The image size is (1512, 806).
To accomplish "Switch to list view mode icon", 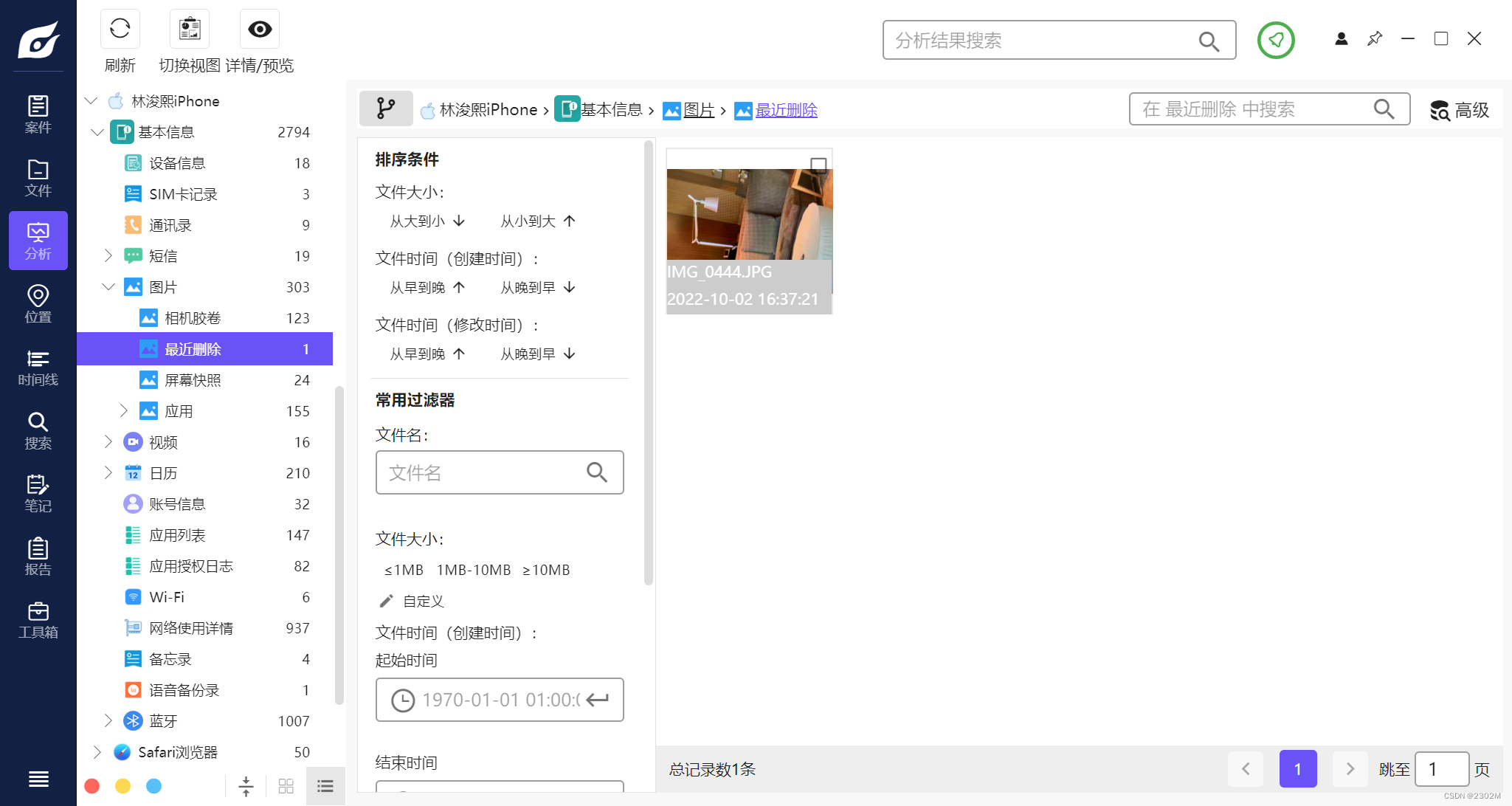I will tap(325, 786).
